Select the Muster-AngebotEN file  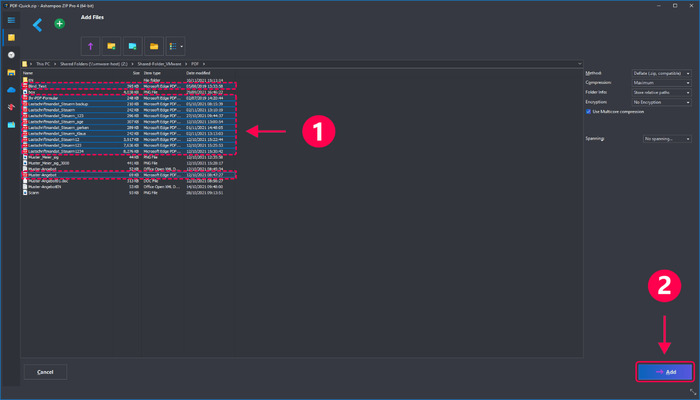[x=129, y=187]
